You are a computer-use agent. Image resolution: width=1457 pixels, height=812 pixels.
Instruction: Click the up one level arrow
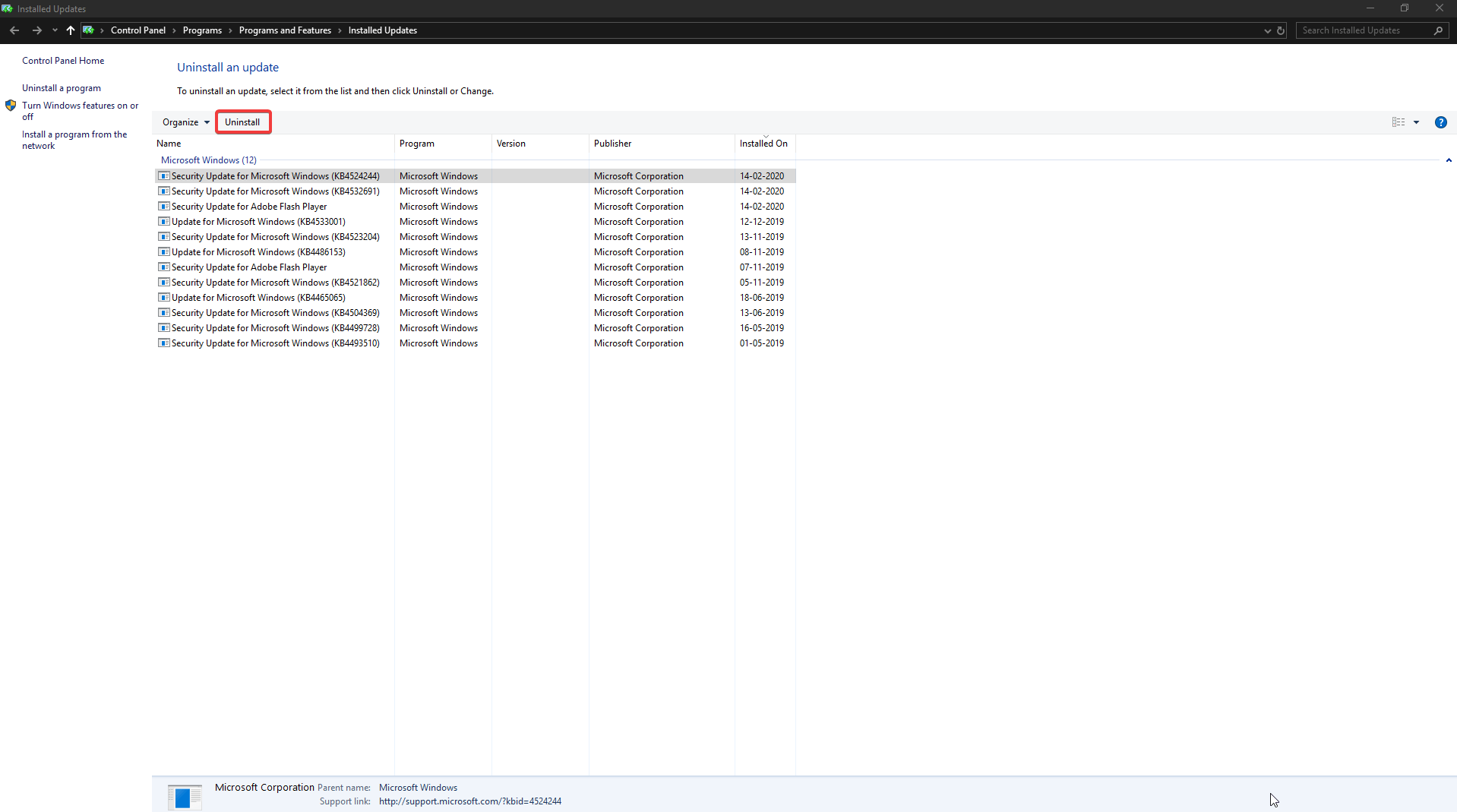[x=70, y=30]
